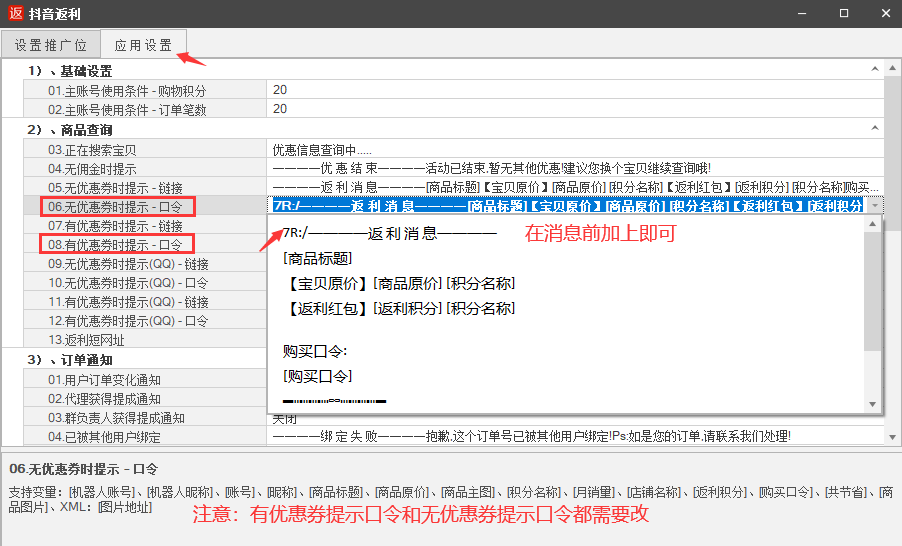
Task: Click the 【返利红包】 line in popup
Action: pyautogui.click(x=400, y=308)
